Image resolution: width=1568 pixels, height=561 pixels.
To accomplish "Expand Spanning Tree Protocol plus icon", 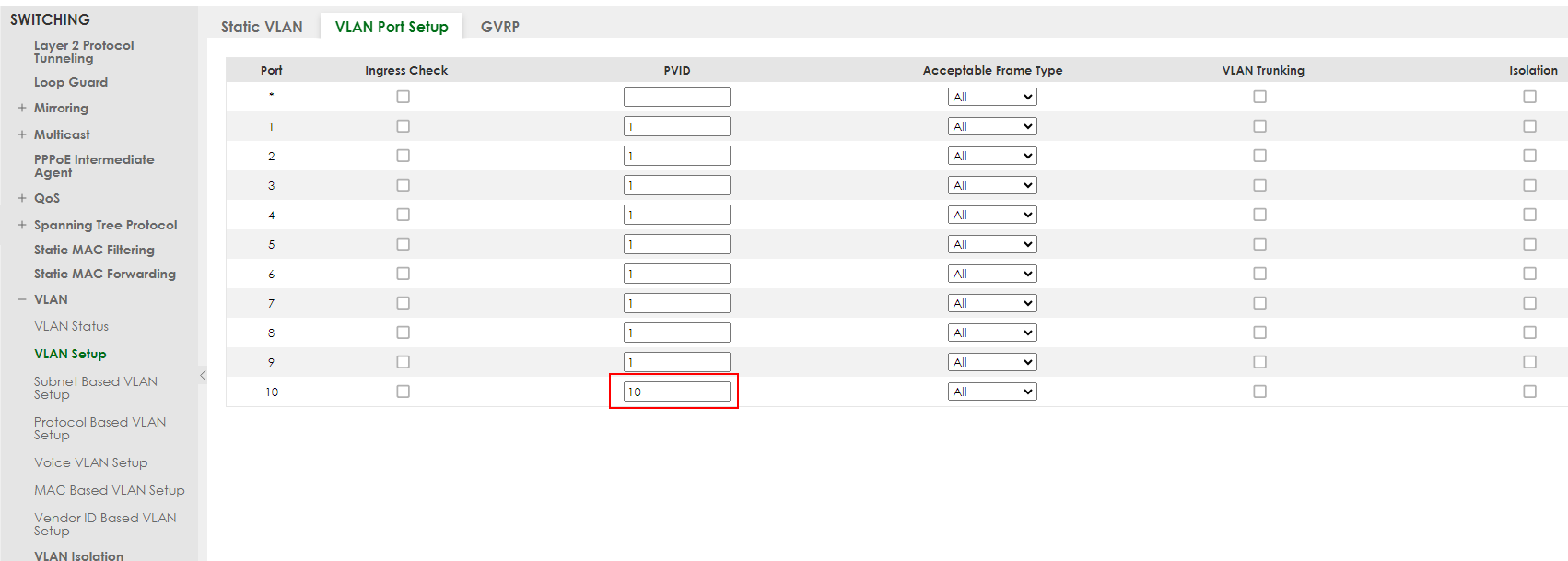I will tap(22, 225).
